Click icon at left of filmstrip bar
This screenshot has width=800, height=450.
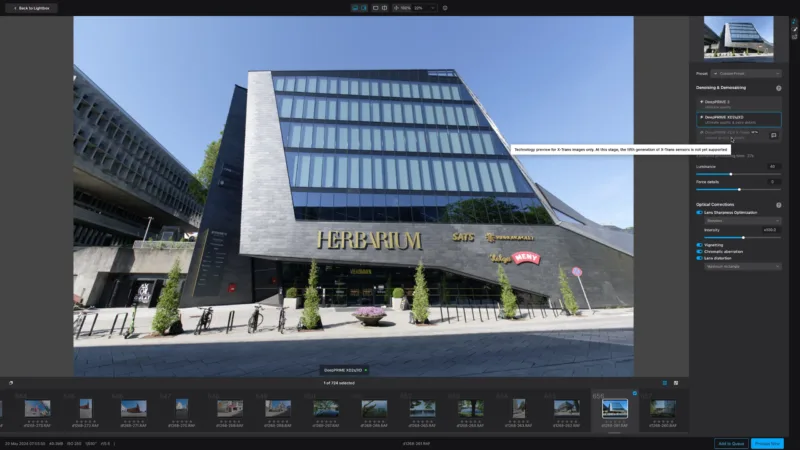[11, 383]
